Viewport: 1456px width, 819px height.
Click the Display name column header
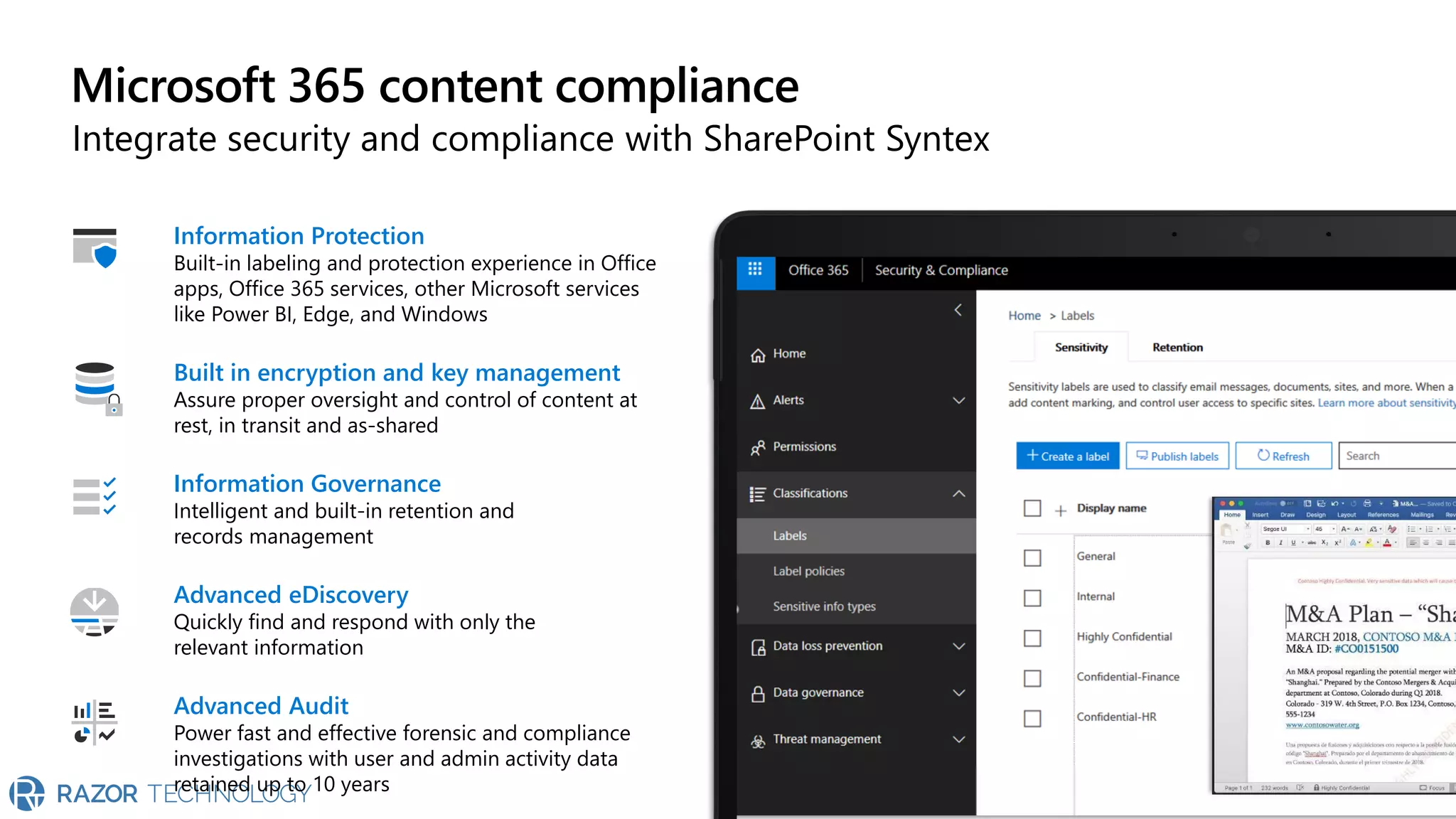coord(1111,508)
